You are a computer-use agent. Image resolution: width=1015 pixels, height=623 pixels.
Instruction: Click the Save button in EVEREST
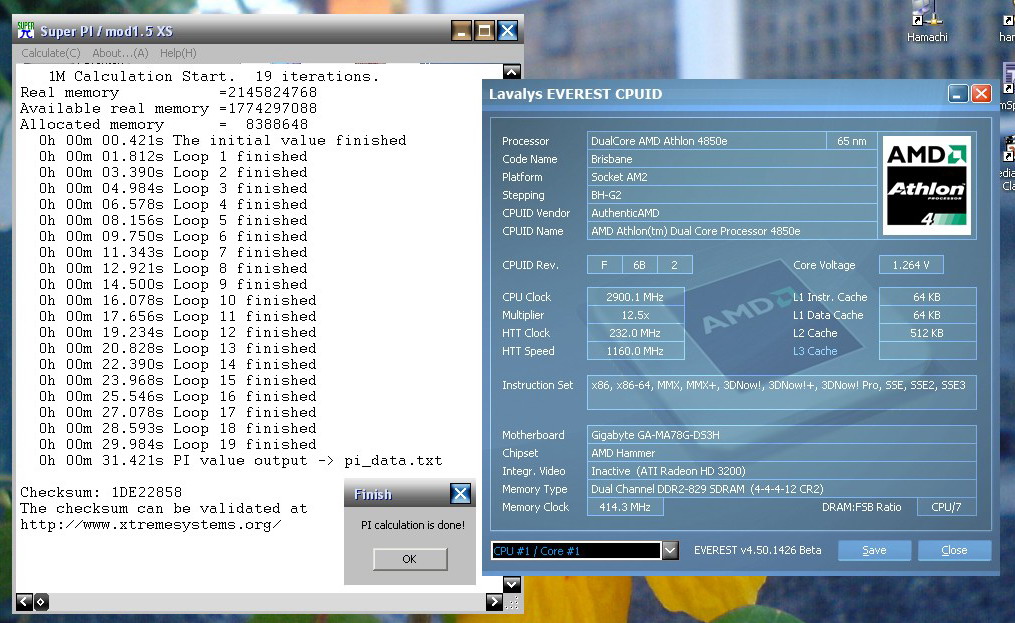click(875, 550)
